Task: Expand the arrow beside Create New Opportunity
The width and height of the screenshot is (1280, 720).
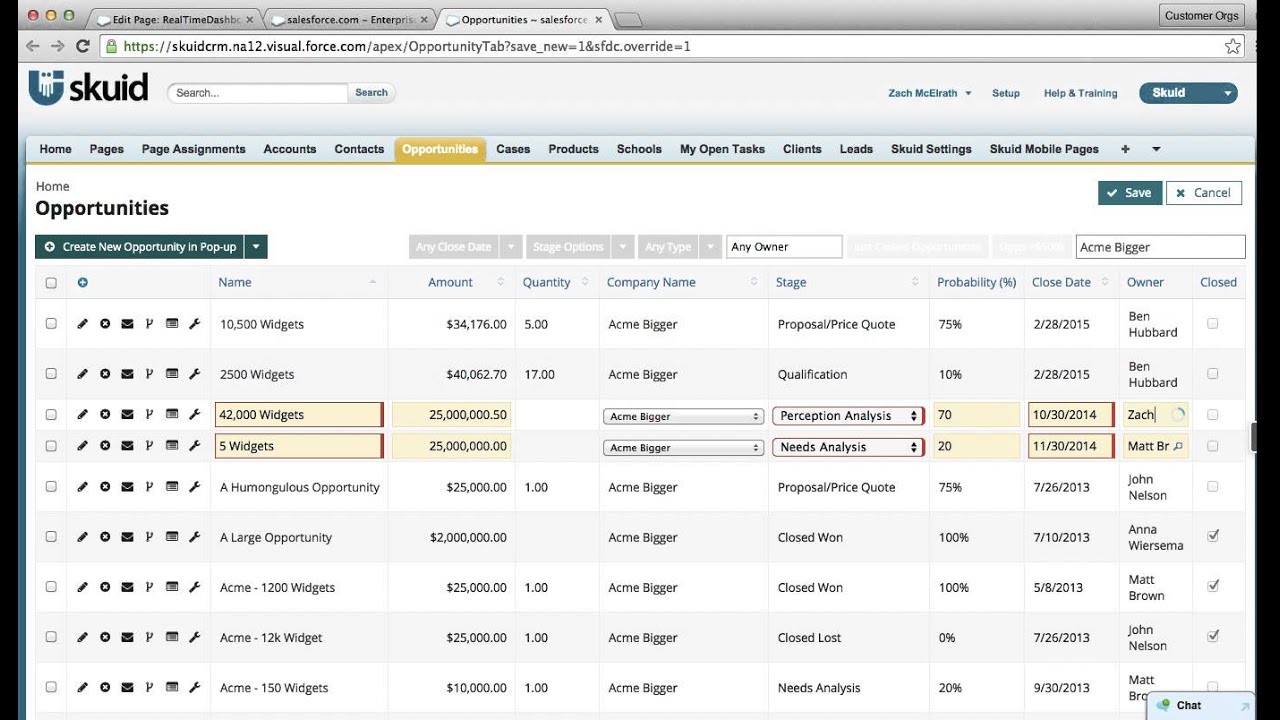Action: pos(256,247)
